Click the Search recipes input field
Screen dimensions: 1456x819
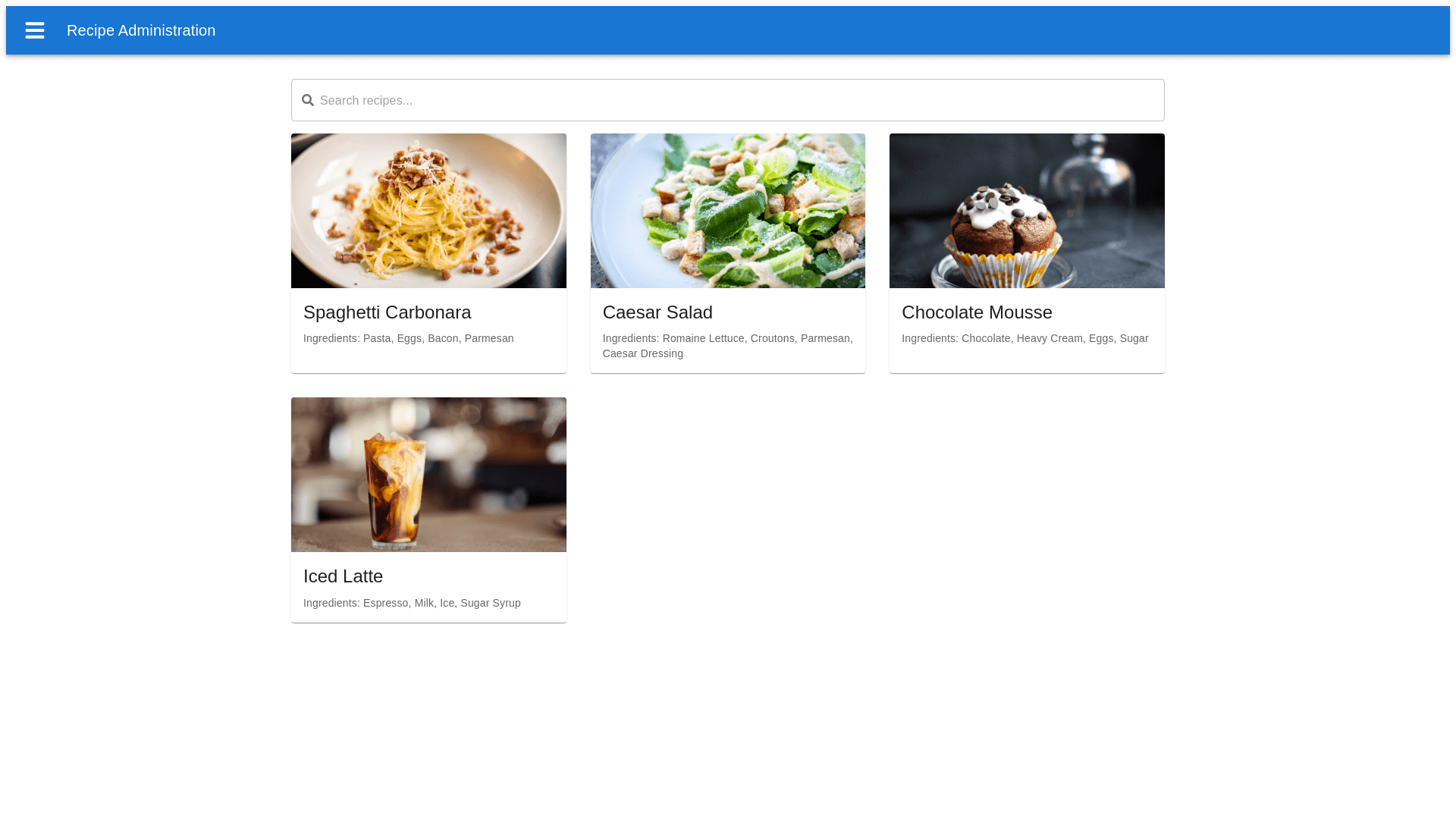[728, 100]
